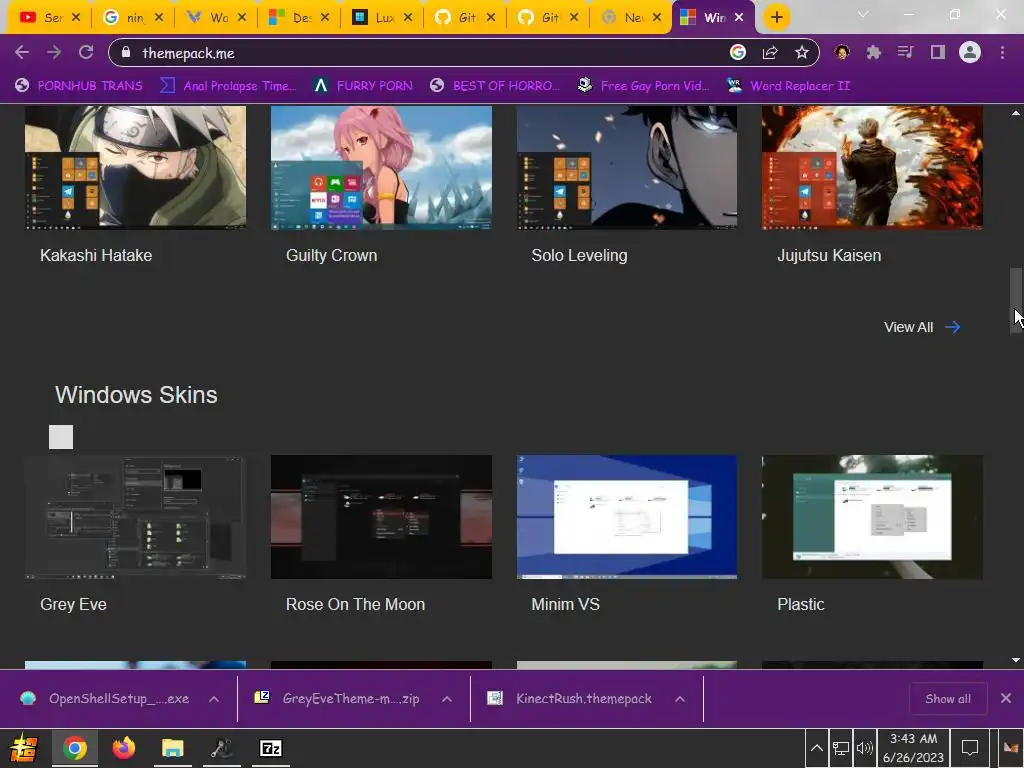Viewport: 1024px width, 768px height.
Task: Click the forward navigation arrow
Action: [54, 52]
